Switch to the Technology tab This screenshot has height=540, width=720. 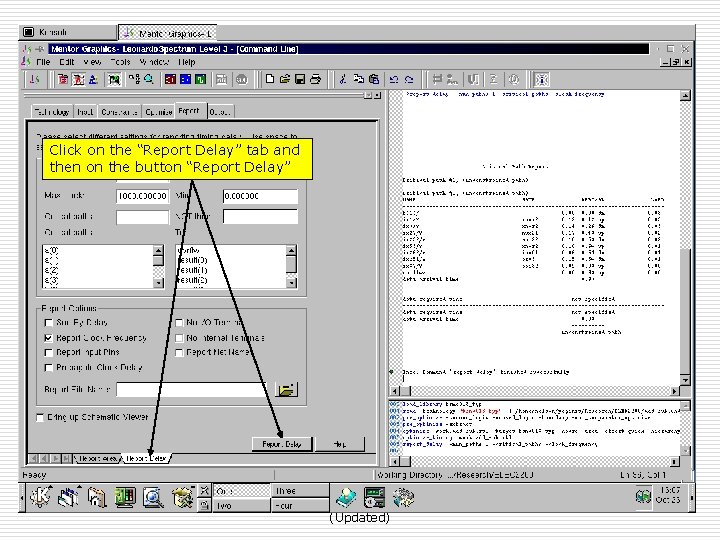52,112
